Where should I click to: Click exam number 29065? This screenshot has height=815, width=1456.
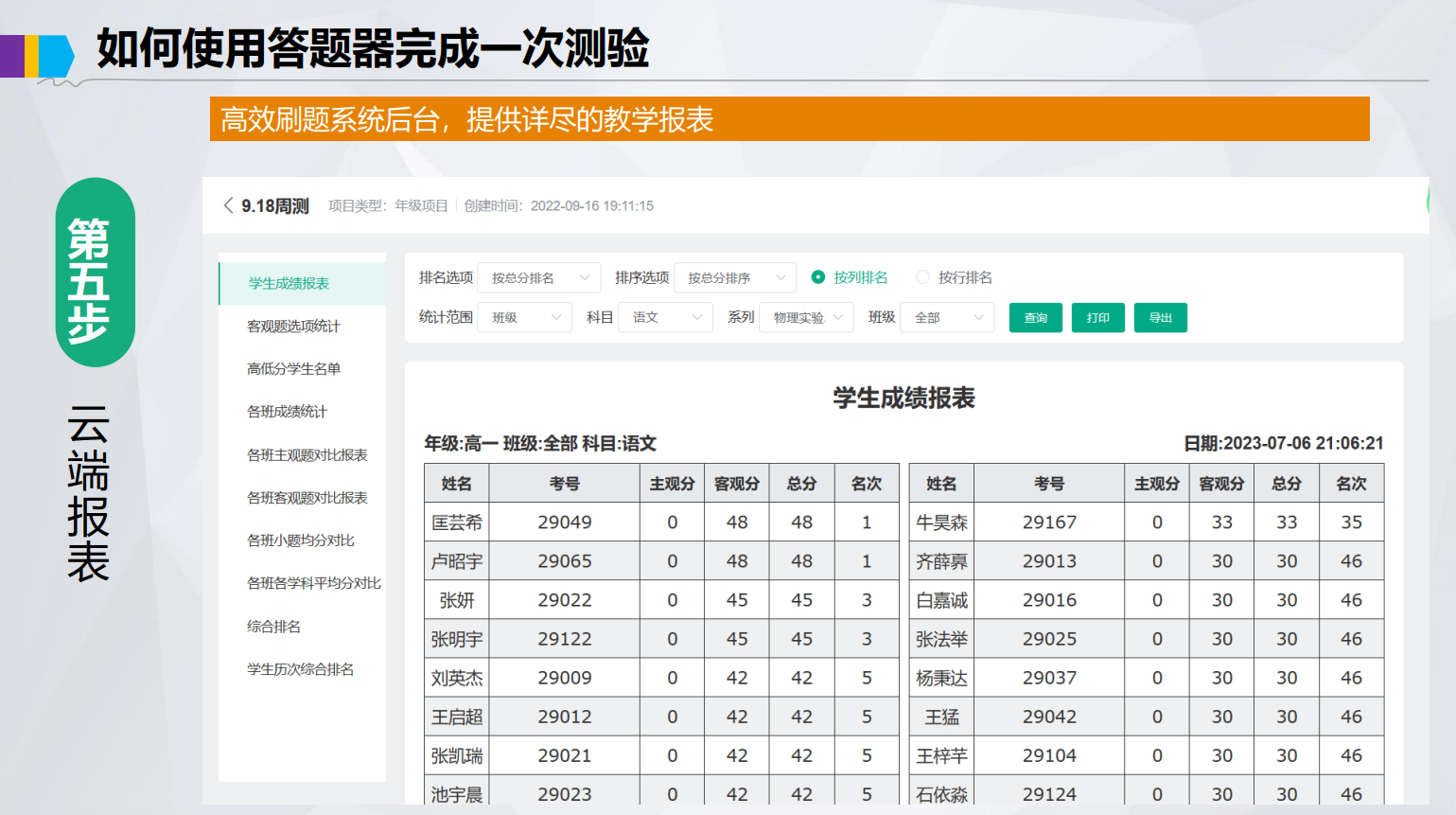tap(565, 561)
